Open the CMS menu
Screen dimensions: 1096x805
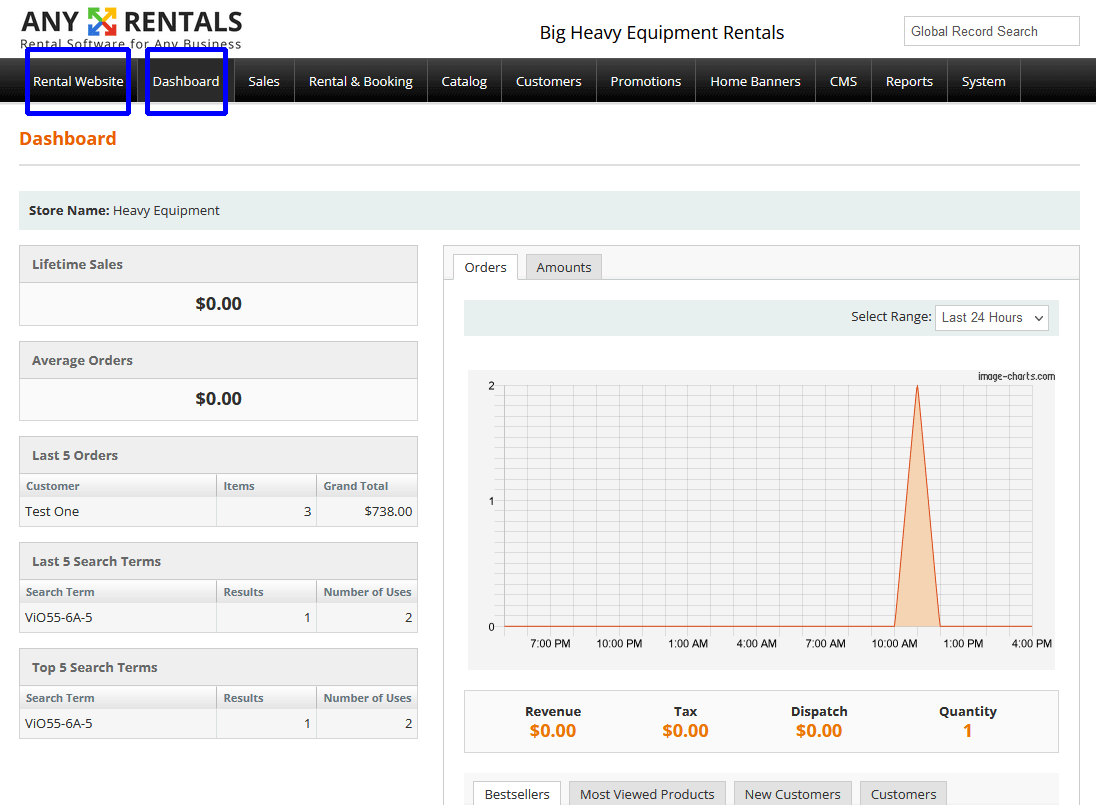(x=843, y=81)
